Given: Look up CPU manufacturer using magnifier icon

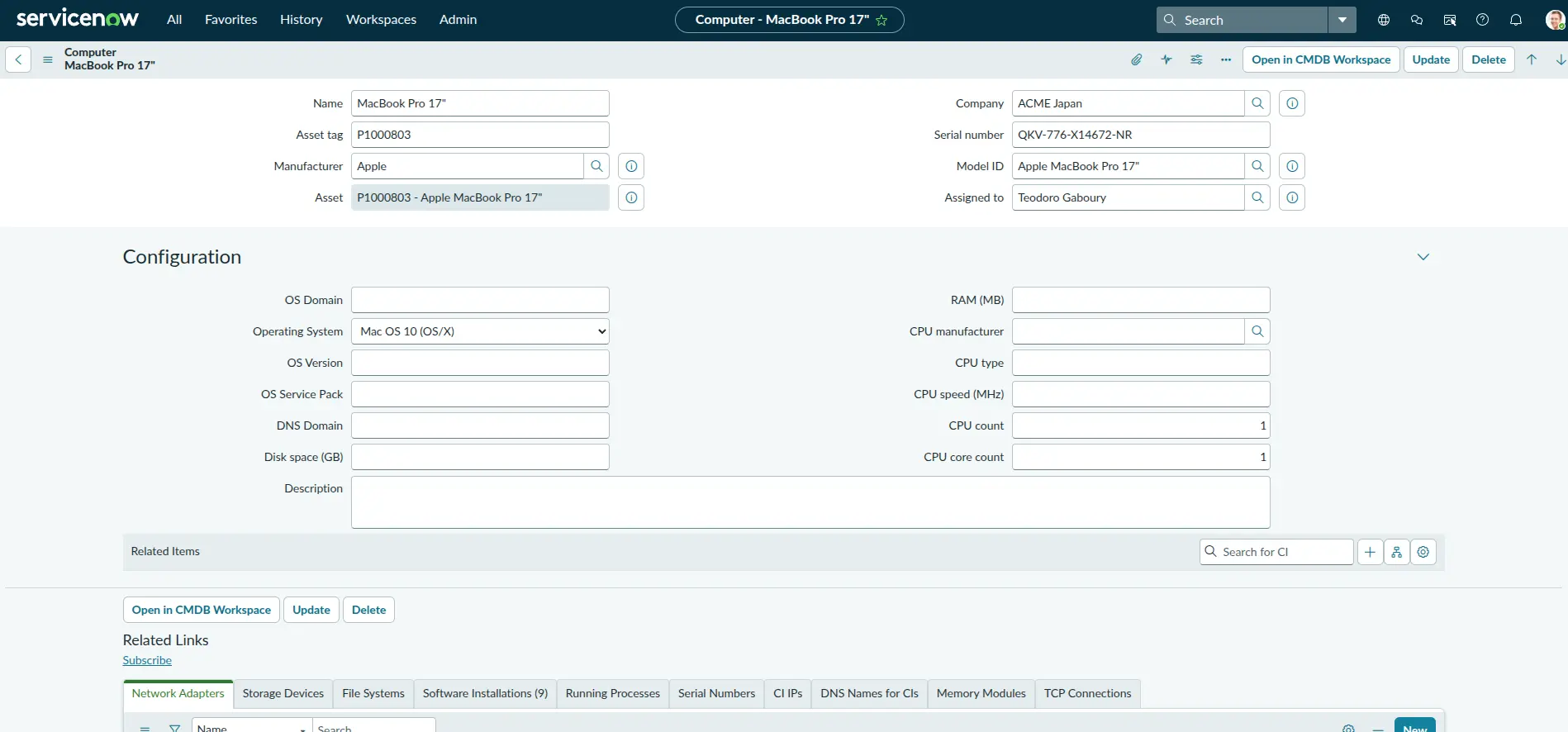Looking at the screenshot, I should pyautogui.click(x=1257, y=331).
